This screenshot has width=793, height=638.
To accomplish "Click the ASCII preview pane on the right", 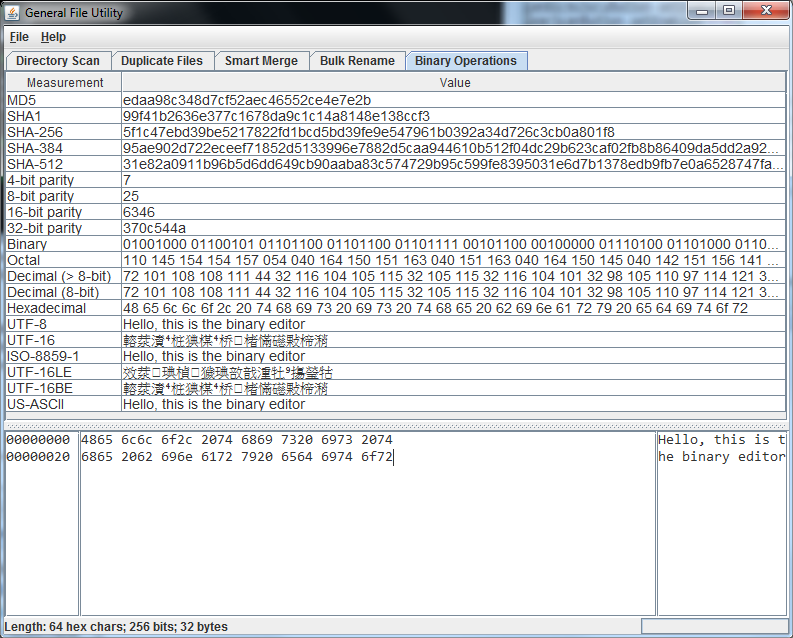I will coord(721,530).
